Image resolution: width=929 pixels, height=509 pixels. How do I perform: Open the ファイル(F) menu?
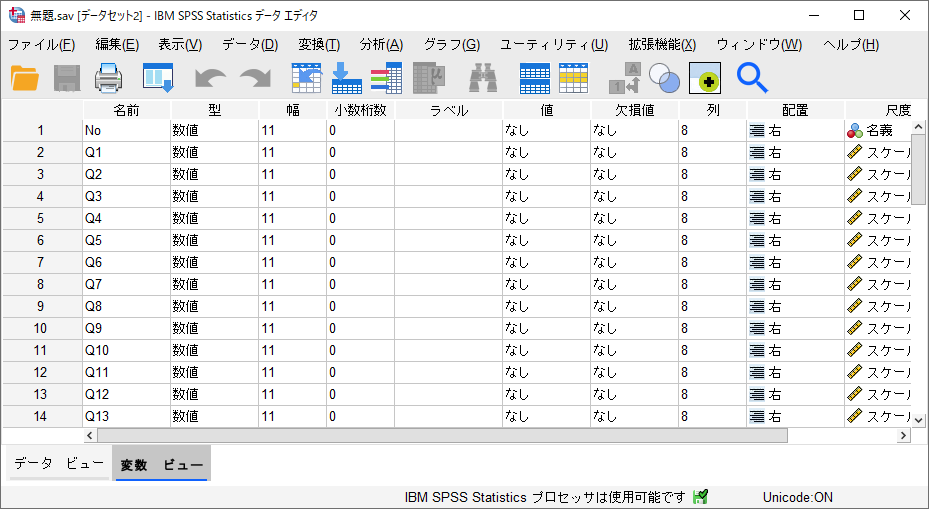[41, 45]
